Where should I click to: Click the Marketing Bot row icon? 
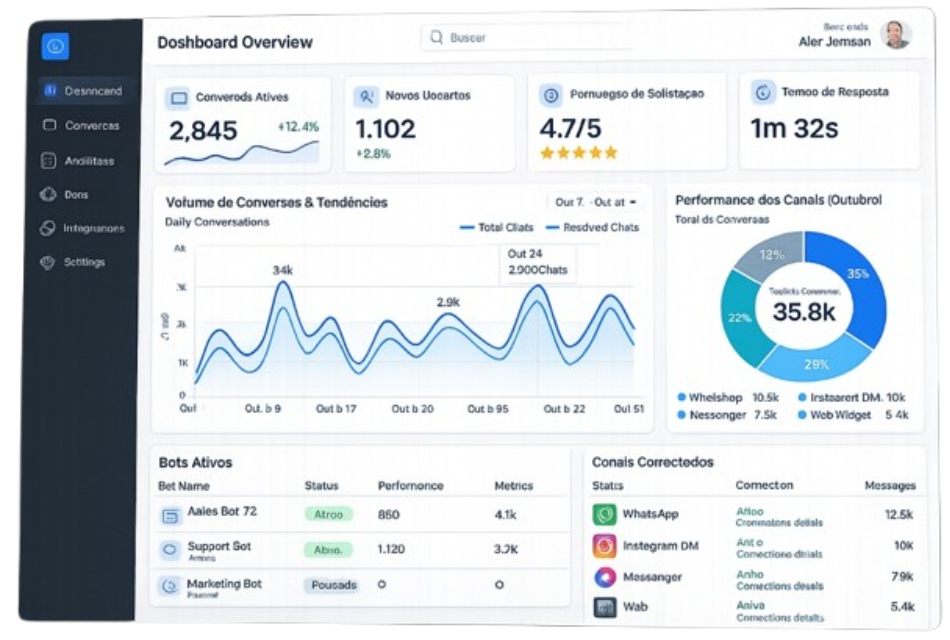169,585
